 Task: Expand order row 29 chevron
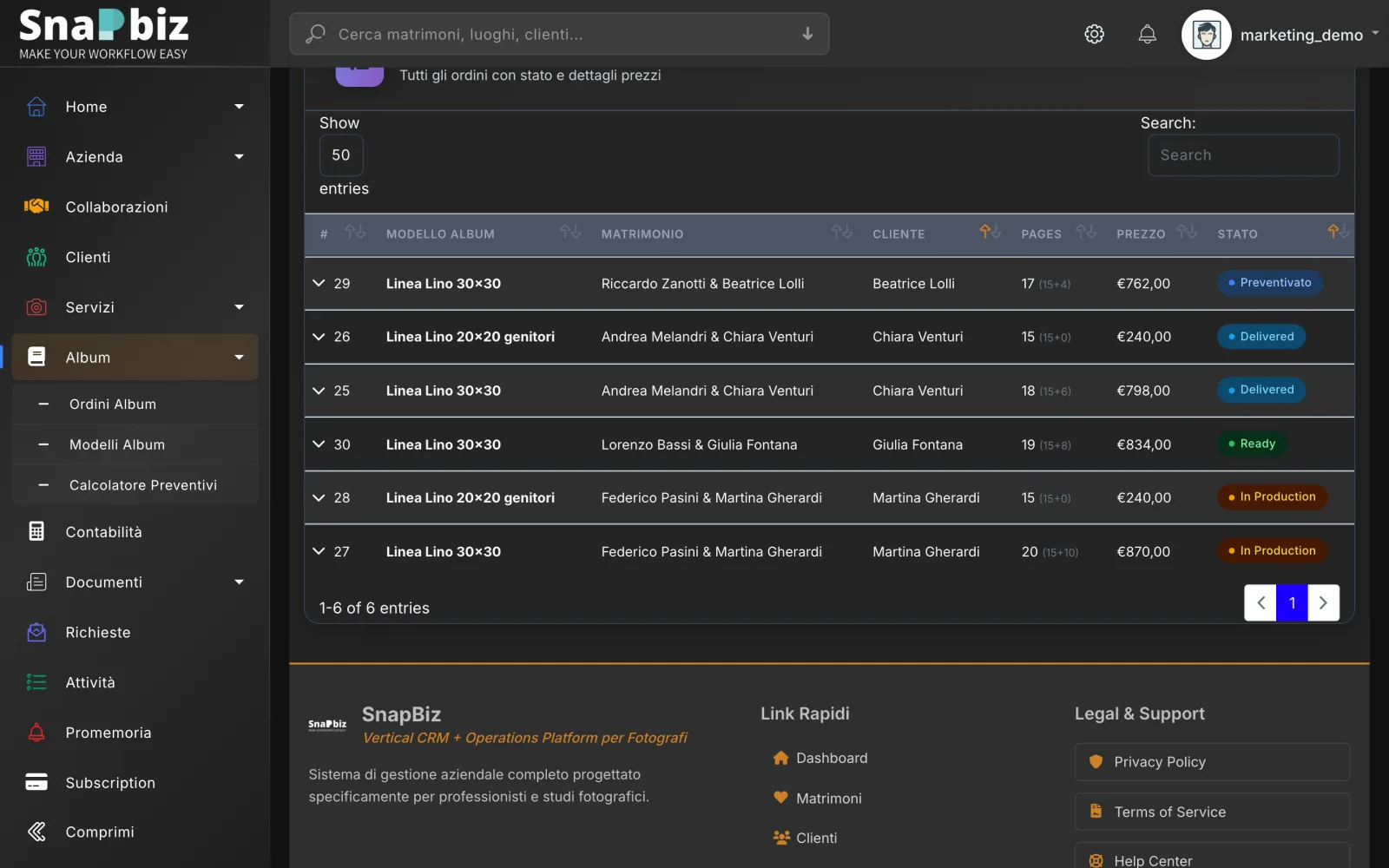[x=319, y=283]
